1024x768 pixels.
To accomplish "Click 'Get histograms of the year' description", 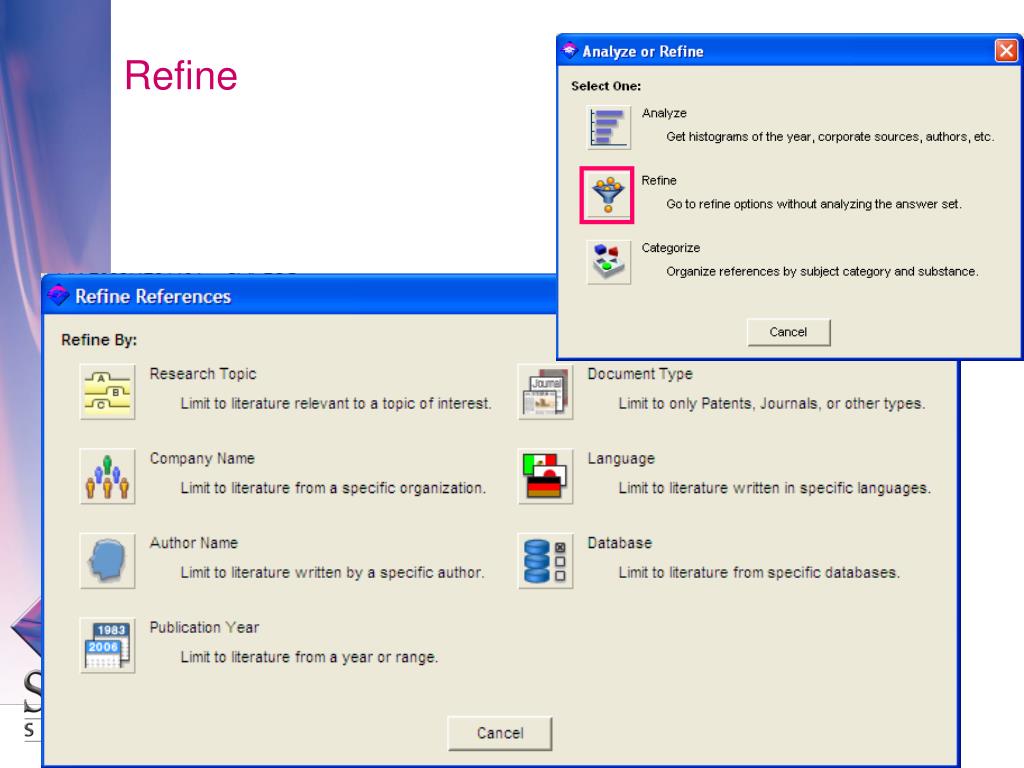I will click(830, 136).
